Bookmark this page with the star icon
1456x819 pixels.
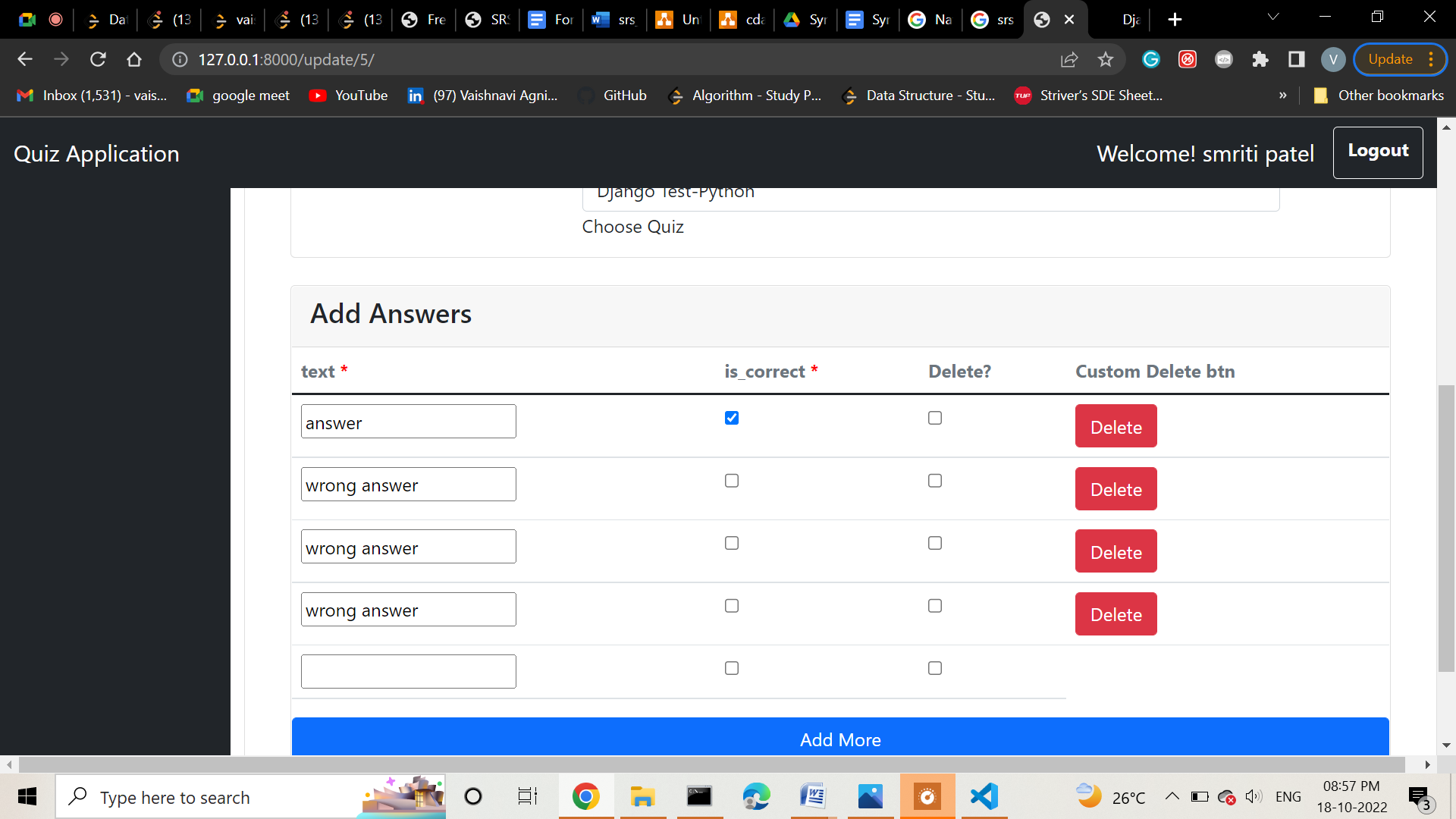click(1106, 59)
